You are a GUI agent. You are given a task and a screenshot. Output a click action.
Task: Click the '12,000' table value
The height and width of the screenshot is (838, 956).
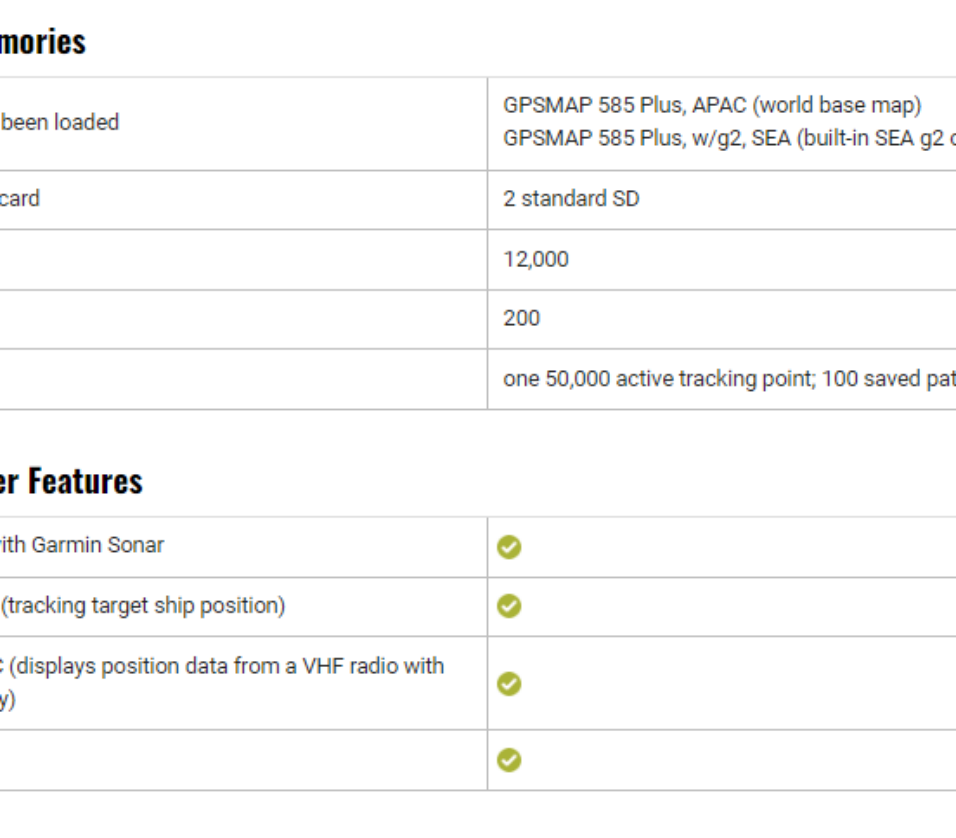tap(536, 260)
